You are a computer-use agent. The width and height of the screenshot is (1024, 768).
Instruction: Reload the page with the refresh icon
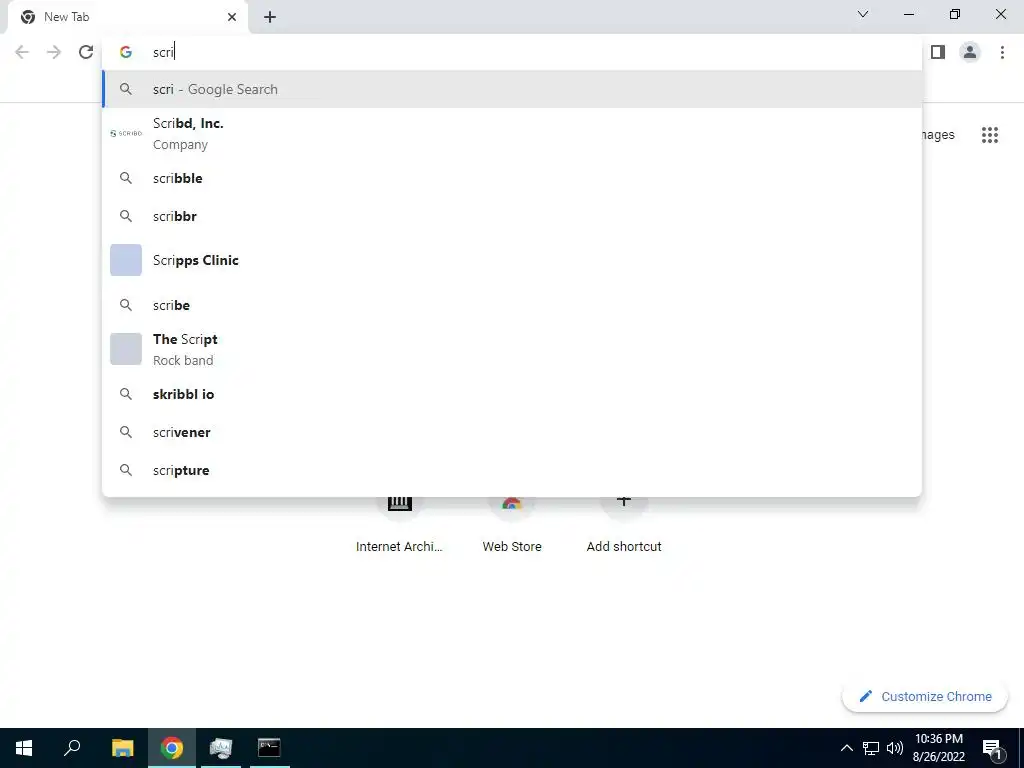pyautogui.click(x=86, y=52)
